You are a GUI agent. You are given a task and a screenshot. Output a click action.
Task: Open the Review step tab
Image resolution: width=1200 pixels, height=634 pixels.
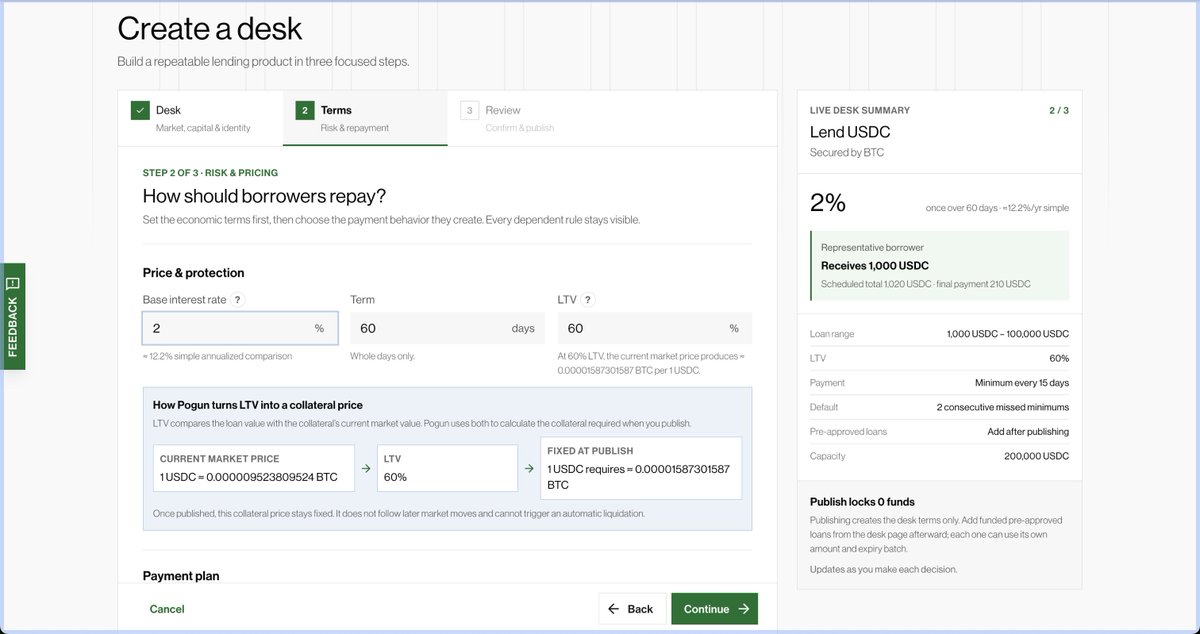(530, 118)
